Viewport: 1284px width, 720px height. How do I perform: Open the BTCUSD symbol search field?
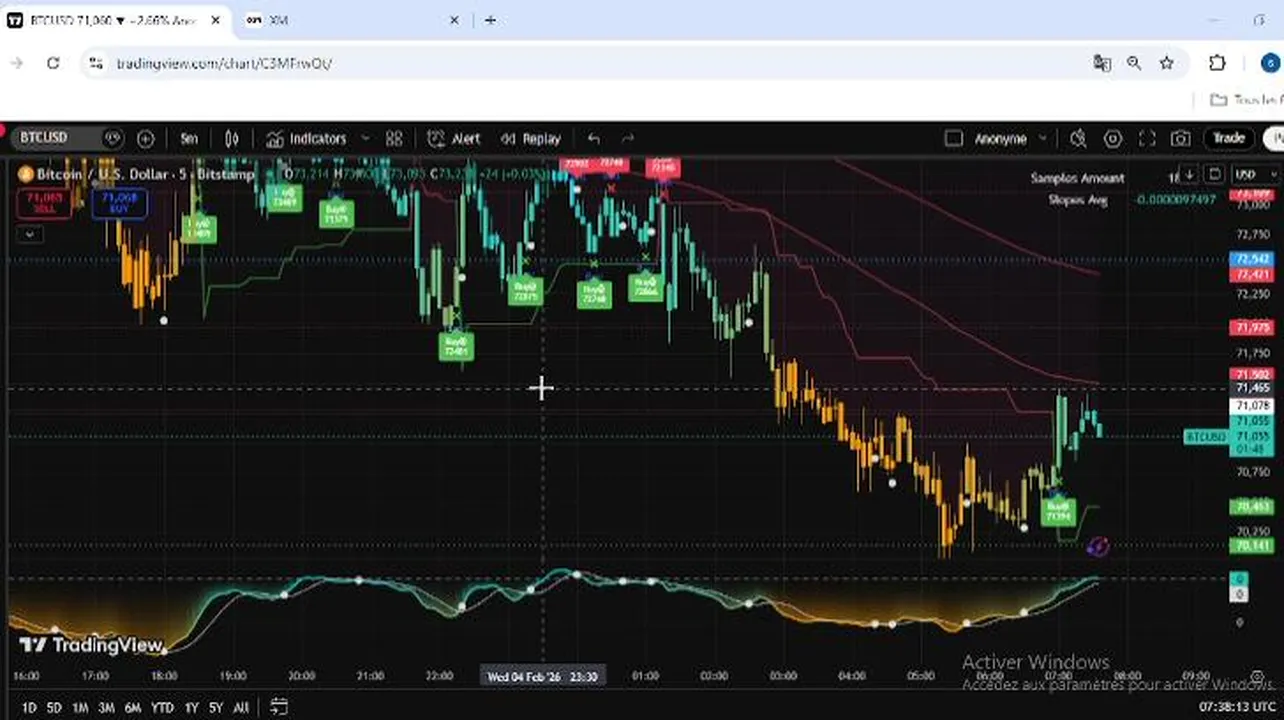(x=57, y=138)
